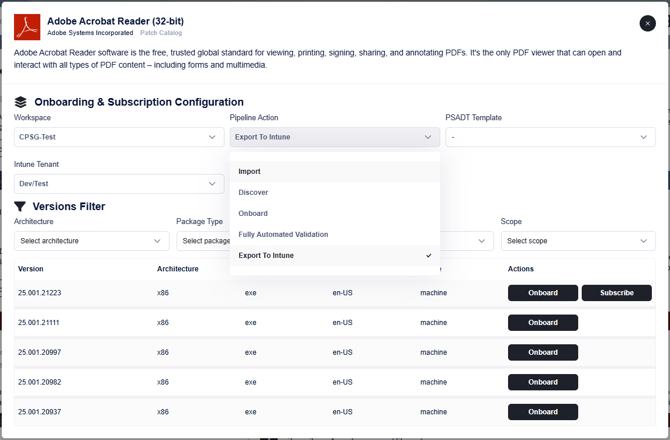Select Onboard option in the dropdown list

(x=334, y=213)
